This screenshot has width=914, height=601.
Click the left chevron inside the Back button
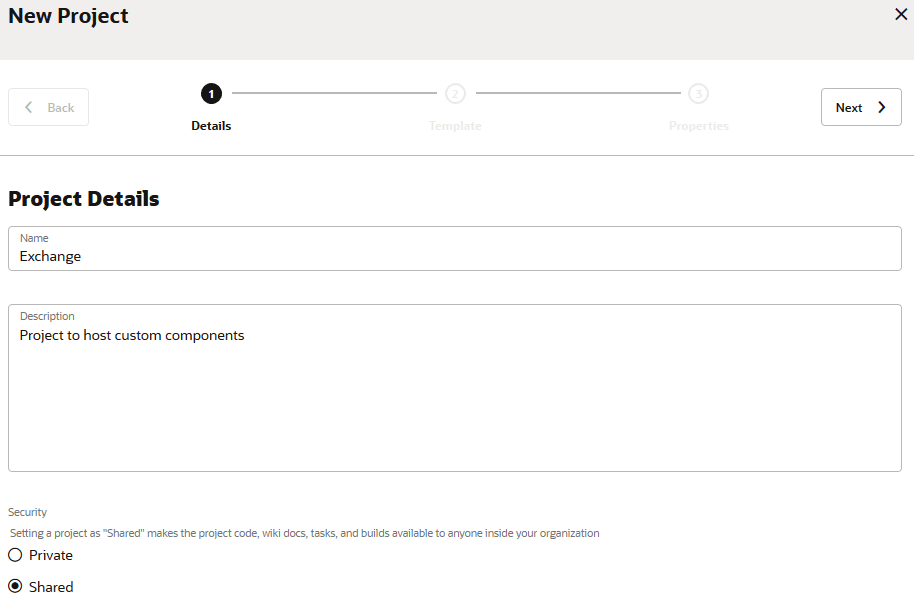pyautogui.click(x=29, y=107)
